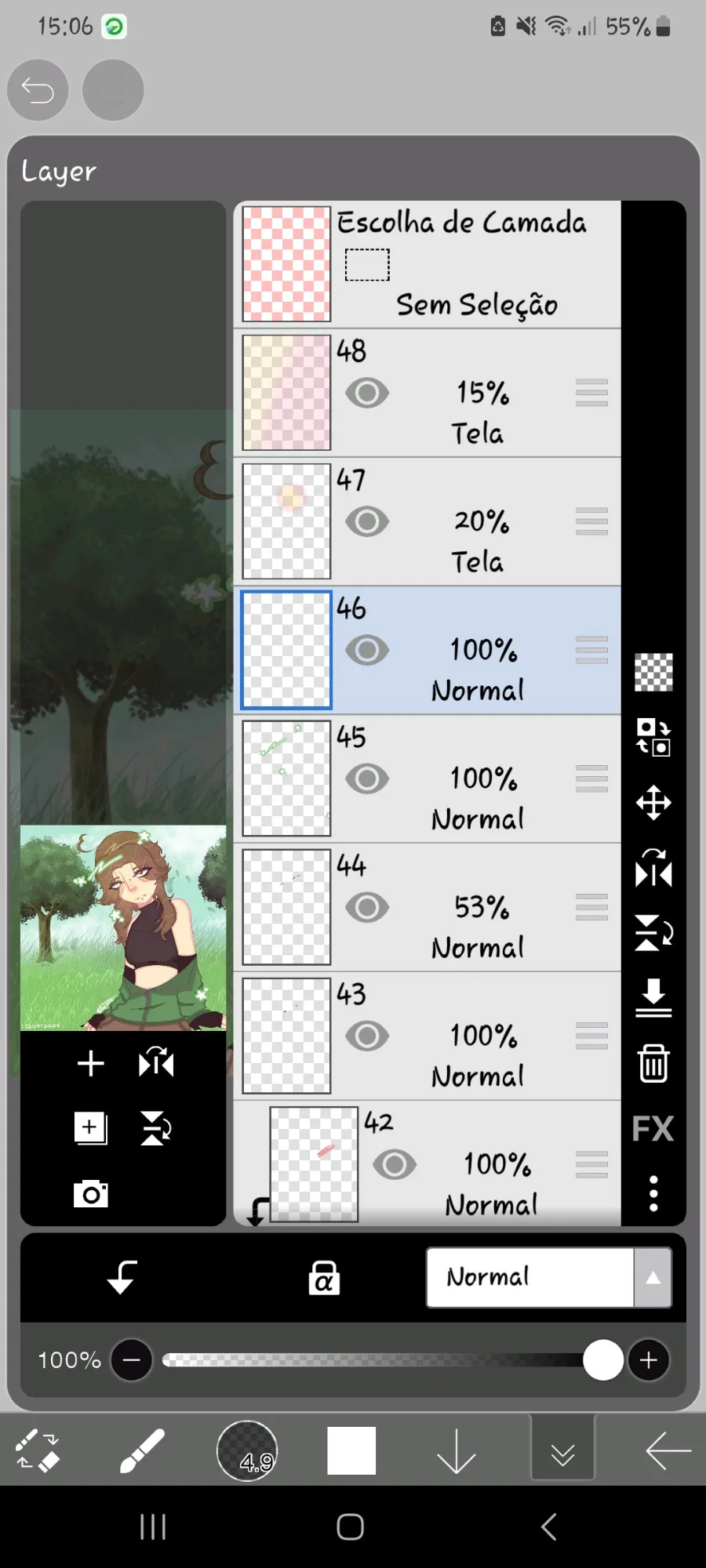Image resolution: width=706 pixels, height=1568 pixels.
Task: Open the Normal blend mode dropdown
Action: 548,1277
